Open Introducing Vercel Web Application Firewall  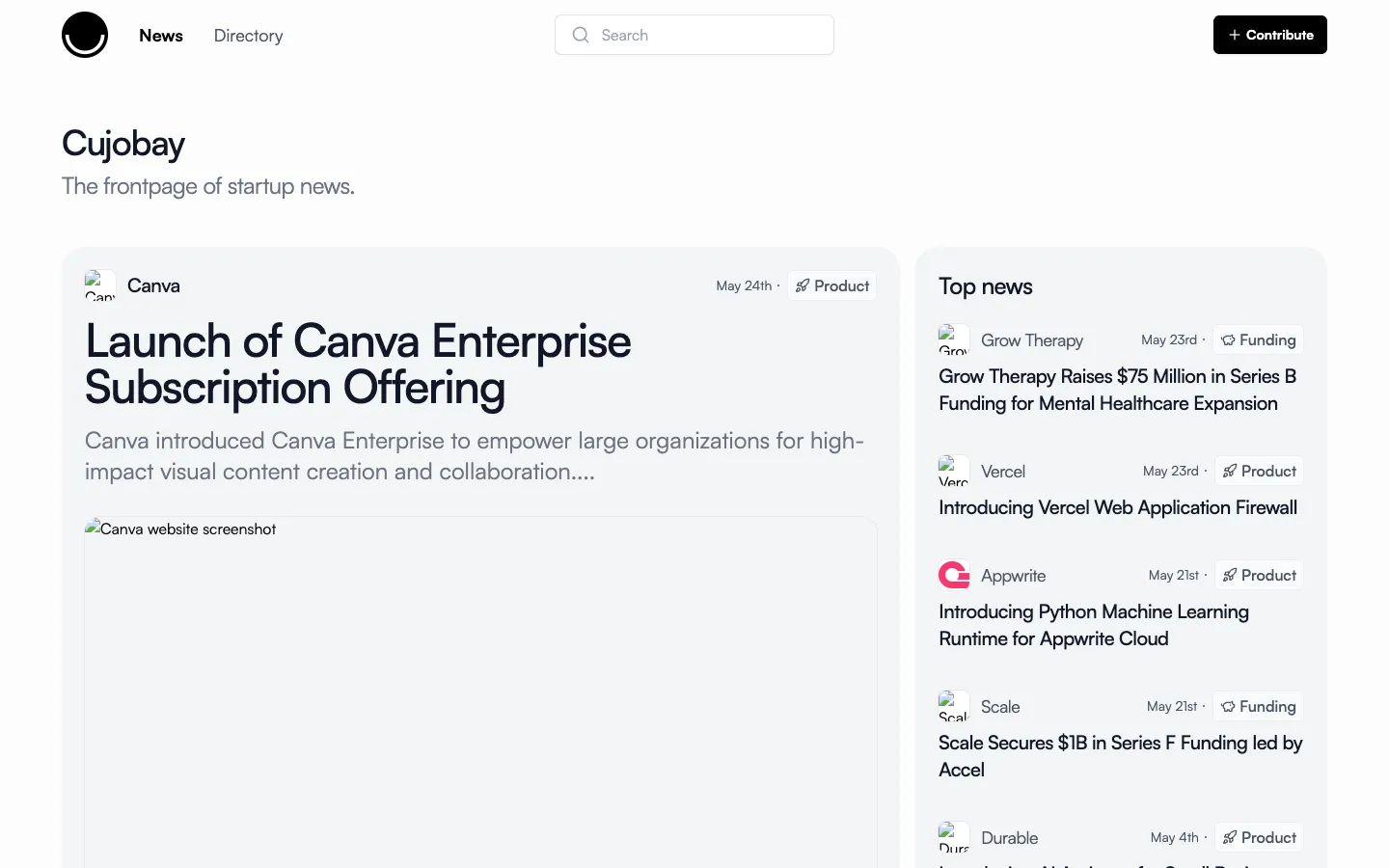tap(1118, 507)
